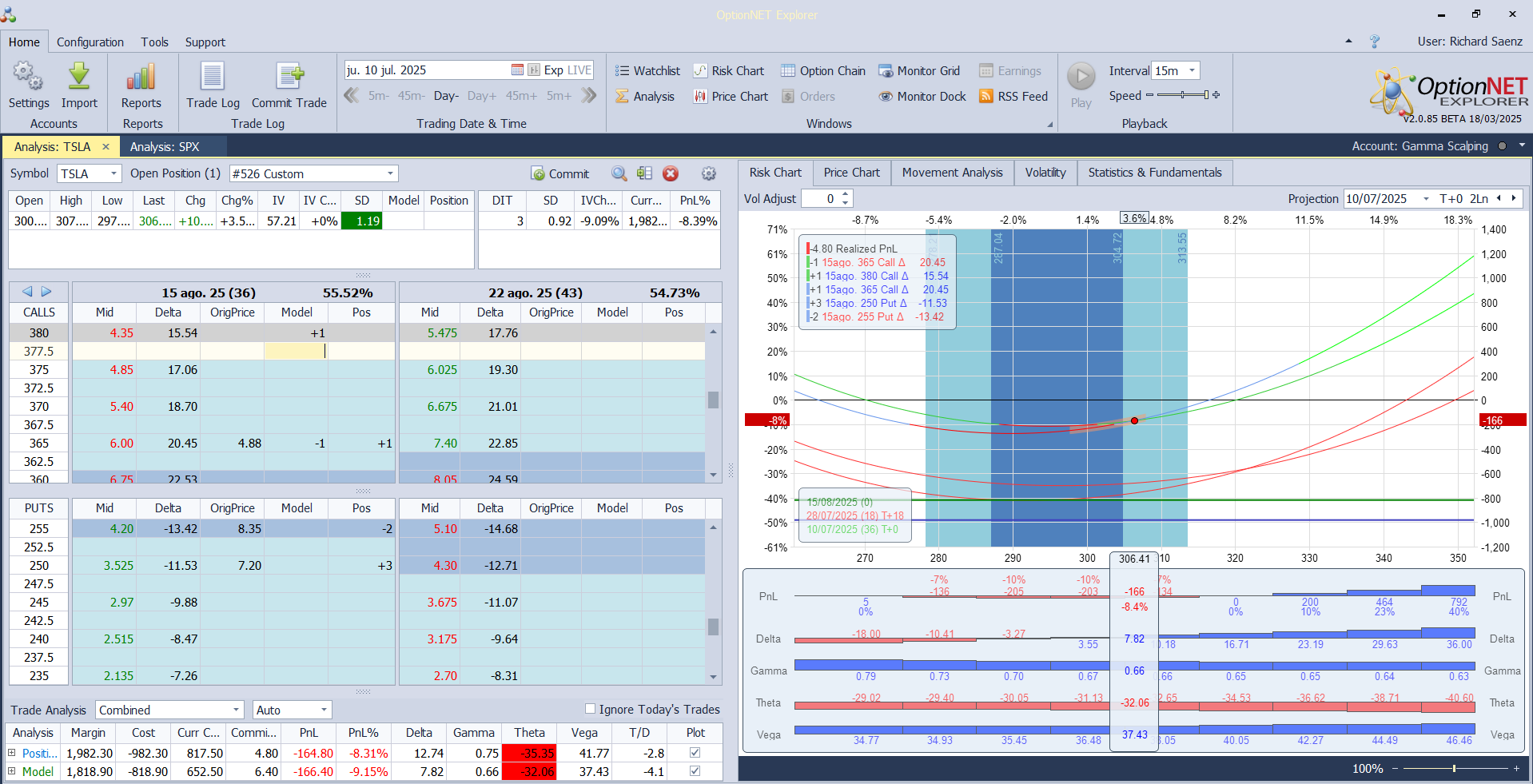Screen dimensions: 1533x784
Task: Open the Tools ribbon tab
Action: coord(155,42)
